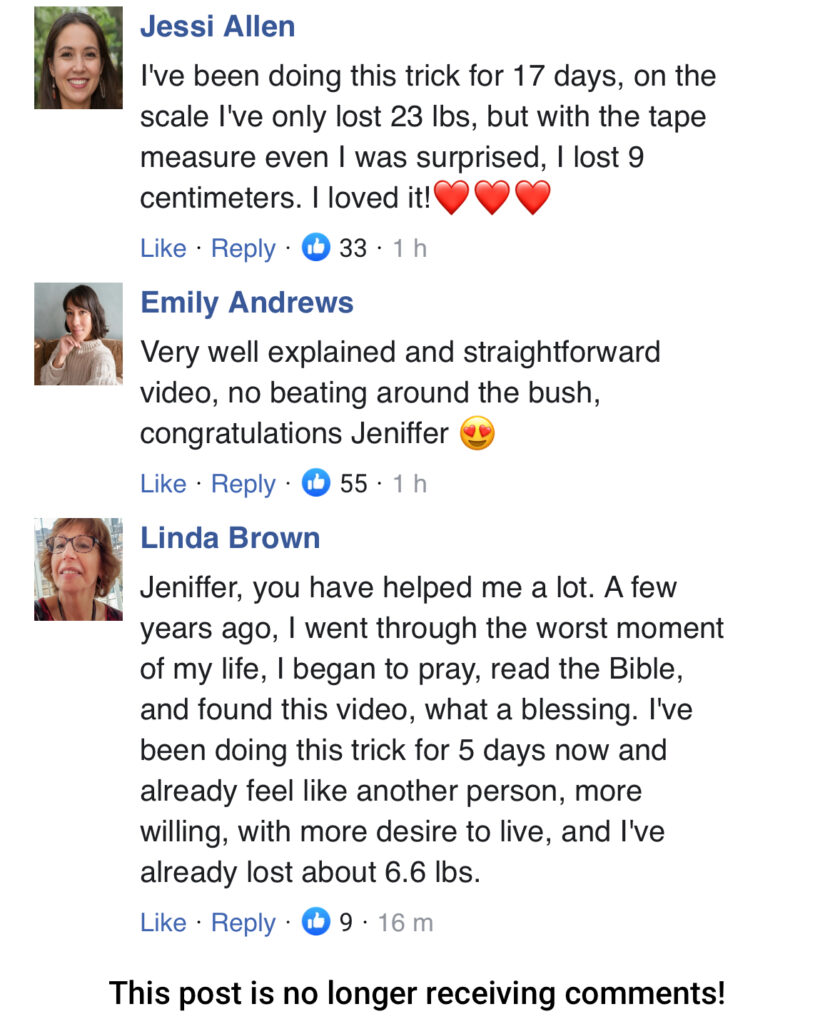Click heart-eyes emoji in Emily's comment
This screenshot has height=1024, width=835.
coord(478,435)
